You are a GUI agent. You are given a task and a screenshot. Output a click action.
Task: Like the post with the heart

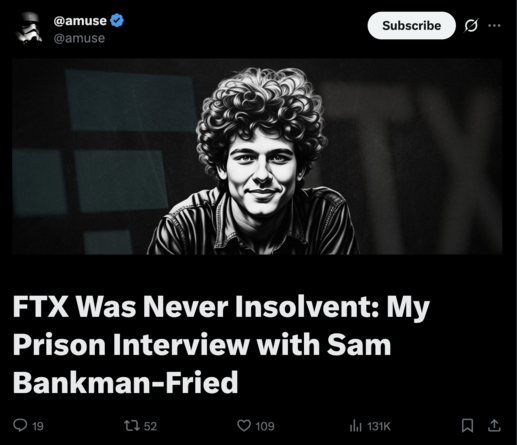(244, 426)
